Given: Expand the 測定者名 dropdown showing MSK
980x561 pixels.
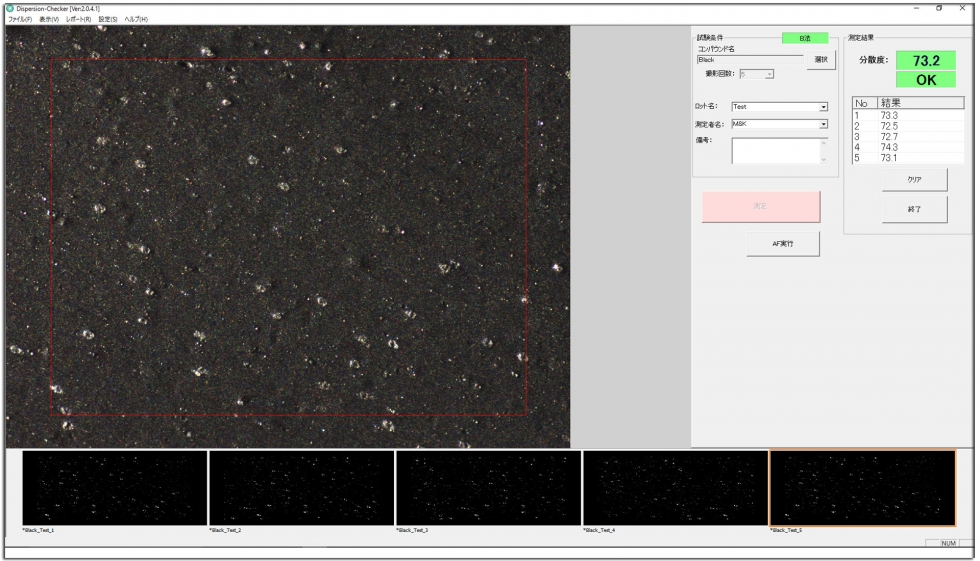Looking at the screenshot, I should pyautogui.click(x=824, y=124).
